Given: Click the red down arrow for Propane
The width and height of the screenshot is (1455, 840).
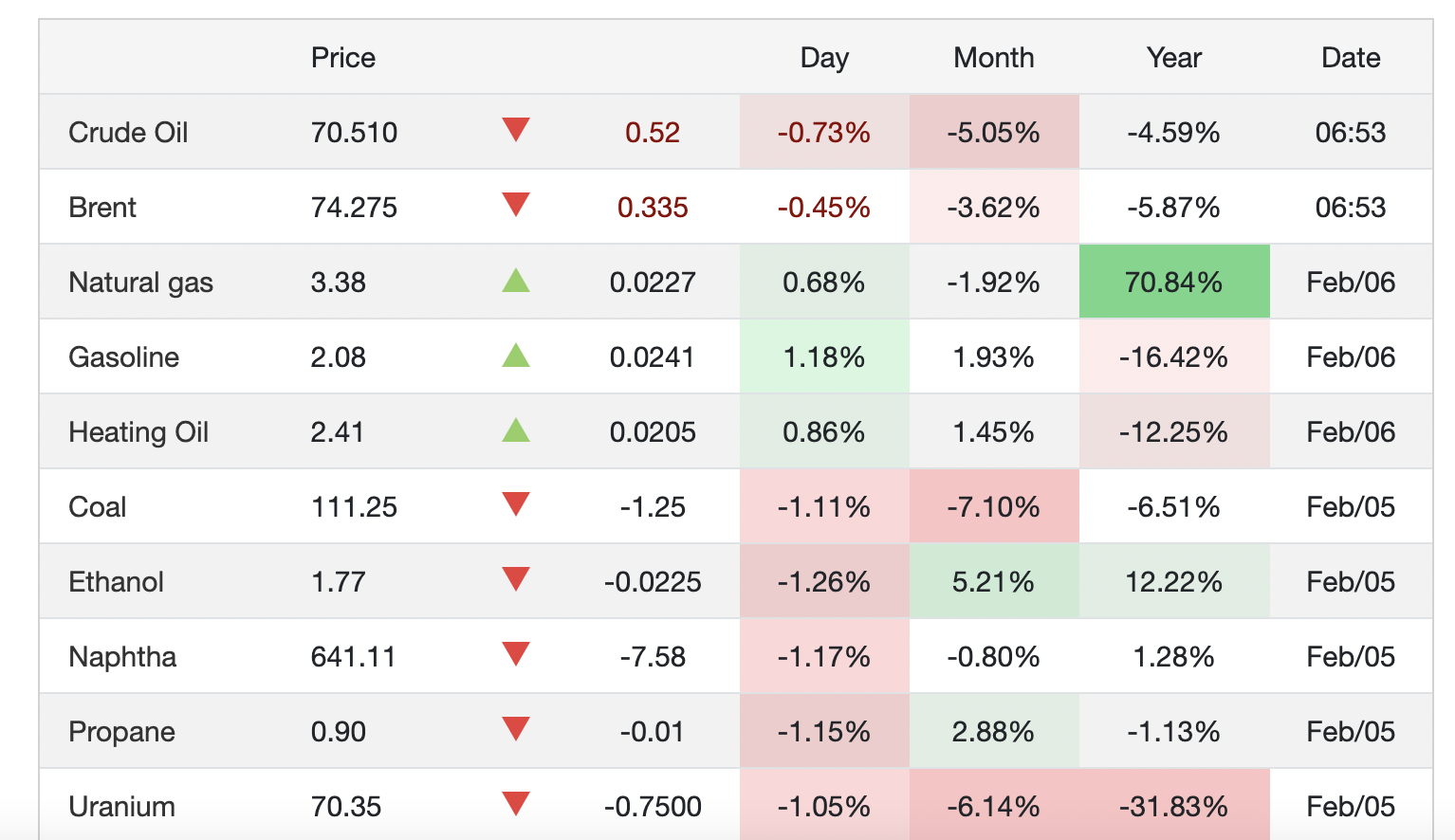Looking at the screenshot, I should (x=516, y=728).
